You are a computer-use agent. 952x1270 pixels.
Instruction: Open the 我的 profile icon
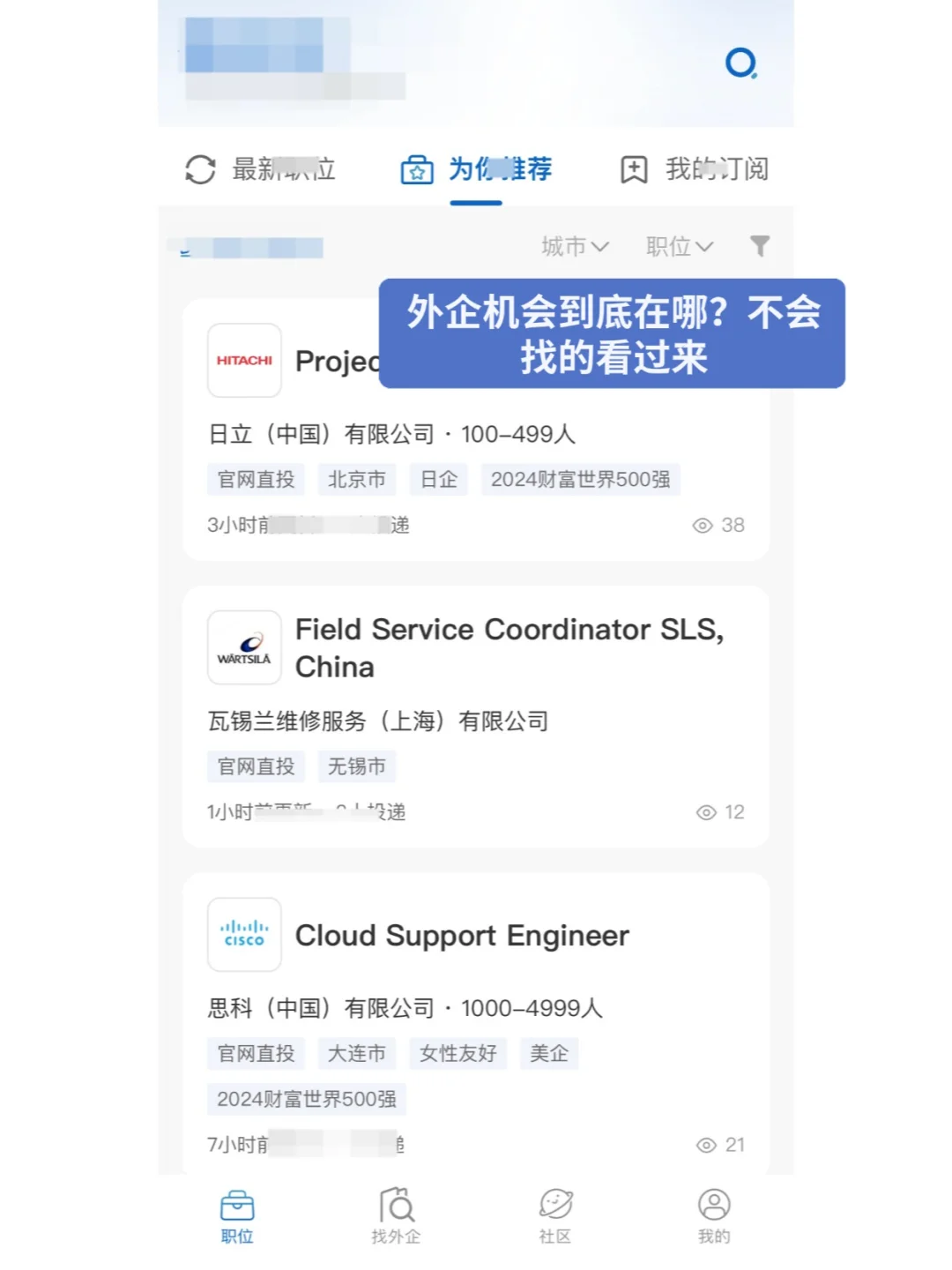tap(714, 1204)
